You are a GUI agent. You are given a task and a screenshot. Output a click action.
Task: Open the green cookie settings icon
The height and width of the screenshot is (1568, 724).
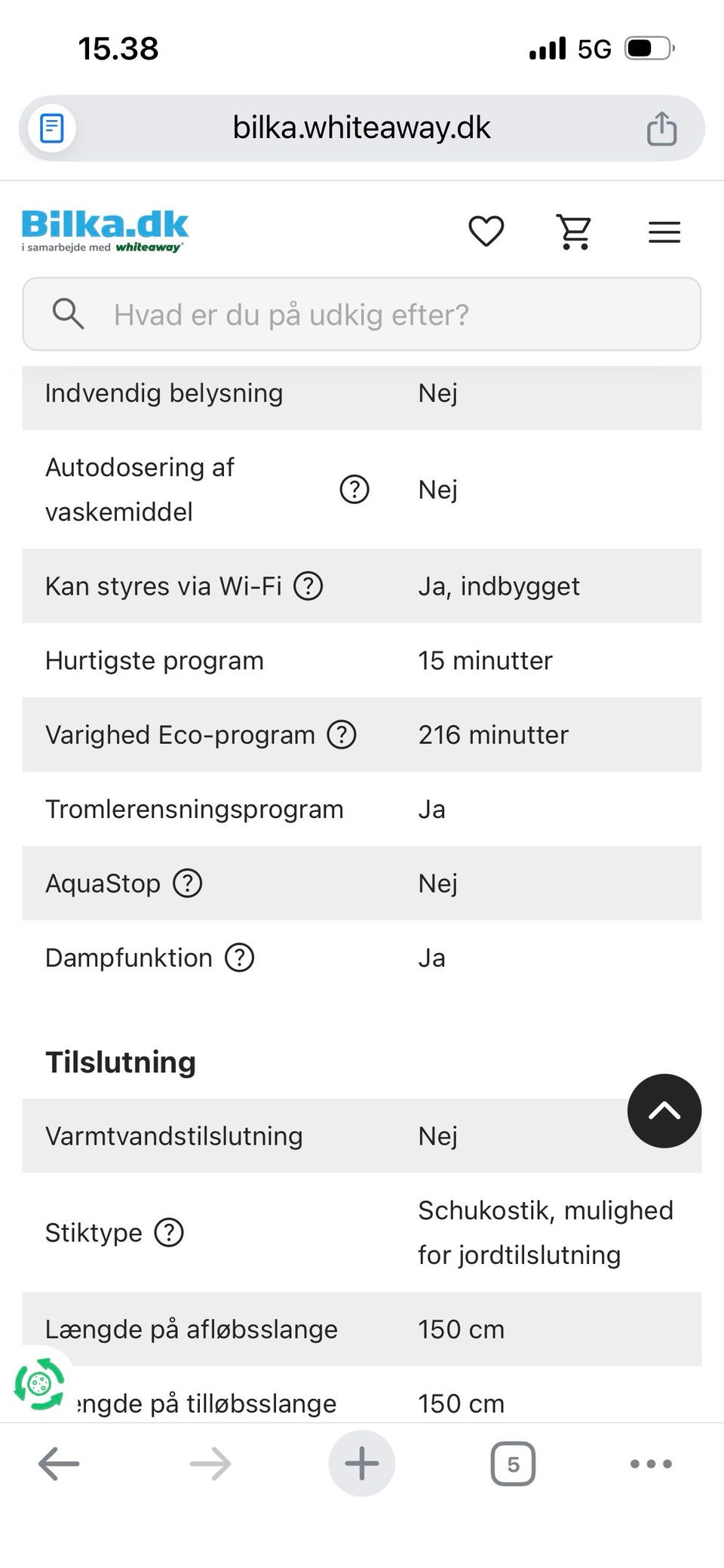(x=39, y=1383)
